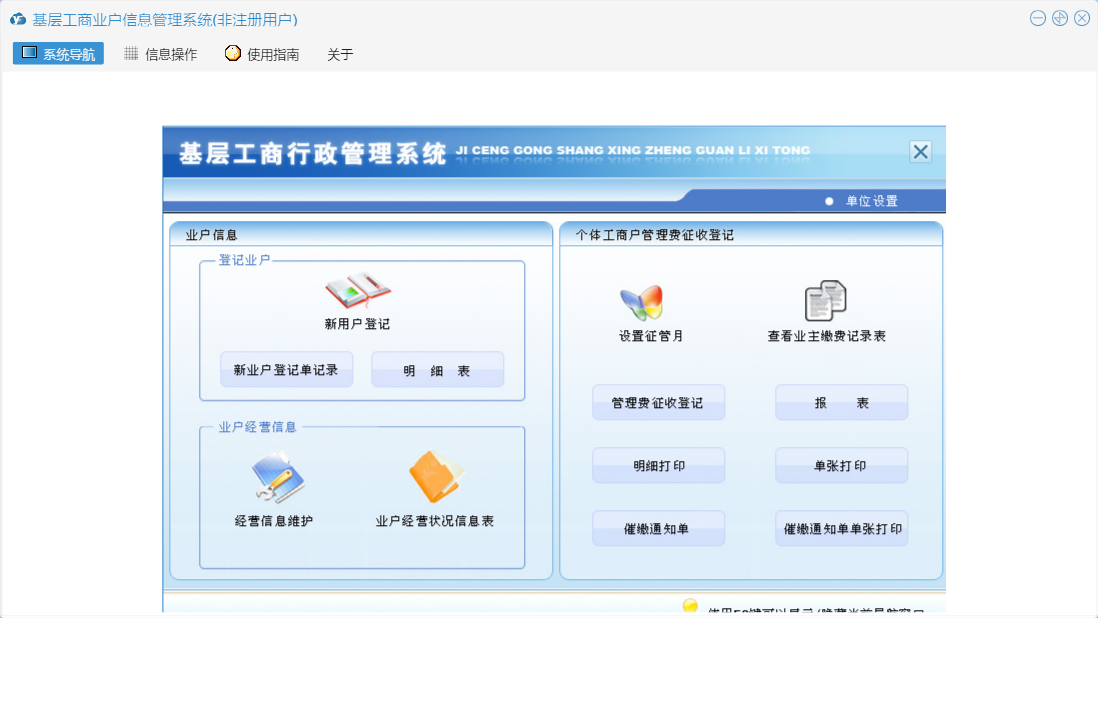
Task: Open the 关于 menu
Action: pyautogui.click(x=340, y=54)
